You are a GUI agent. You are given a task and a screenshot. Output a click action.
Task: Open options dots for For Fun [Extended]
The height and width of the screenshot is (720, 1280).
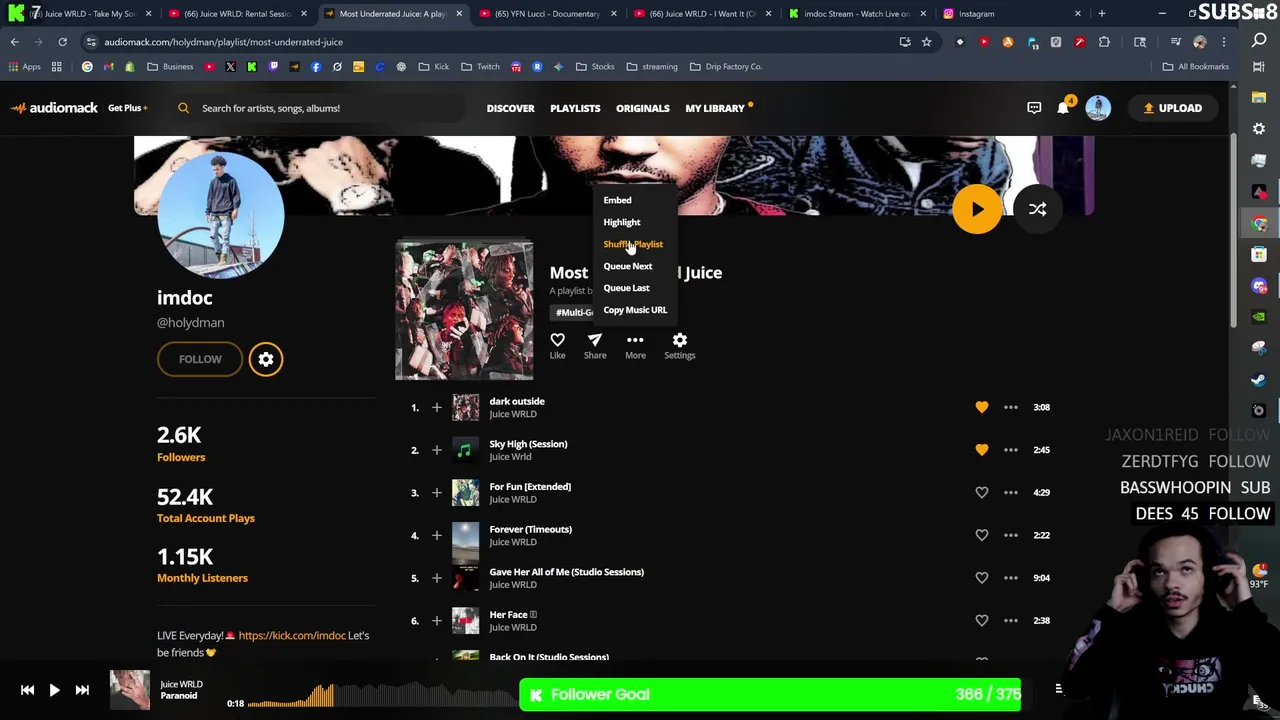[1011, 492]
